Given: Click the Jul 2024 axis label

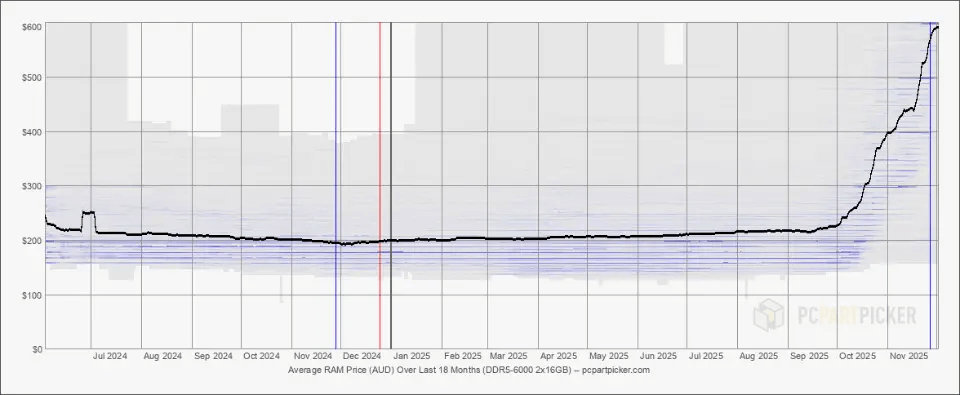Looking at the screenshot, I should click(x=110, y=356).
